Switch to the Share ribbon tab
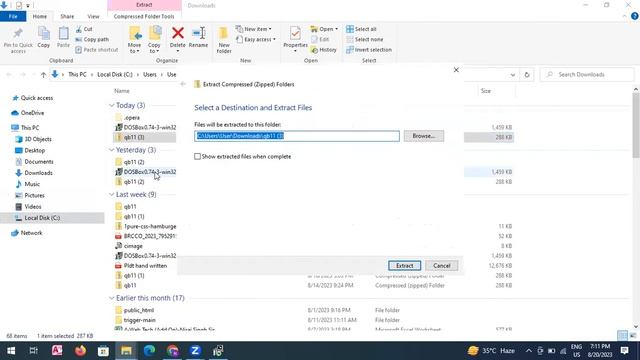The height and width of the screenshot is (360, 640). click(67, 16)
